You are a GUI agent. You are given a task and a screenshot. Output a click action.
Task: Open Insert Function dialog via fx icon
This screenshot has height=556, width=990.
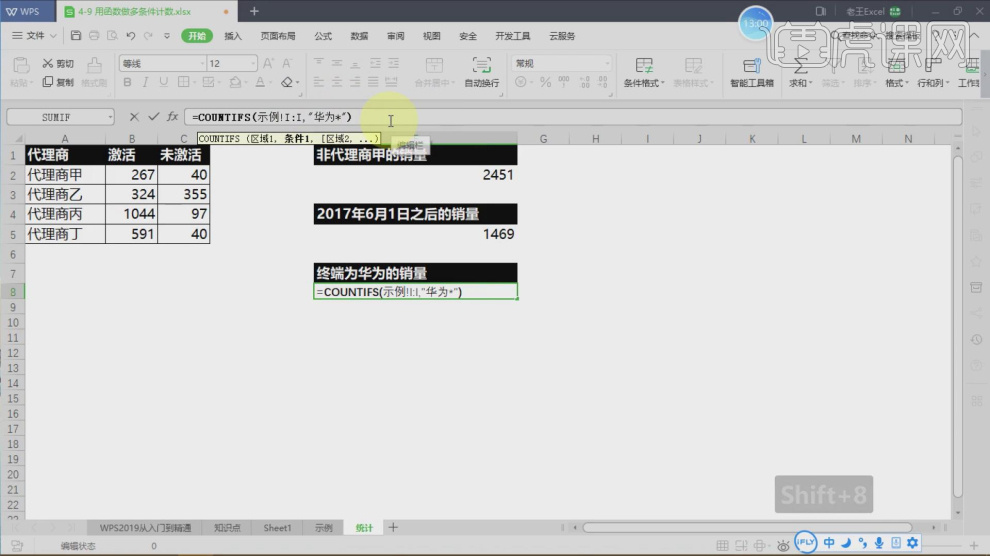(x=172, y=117)
